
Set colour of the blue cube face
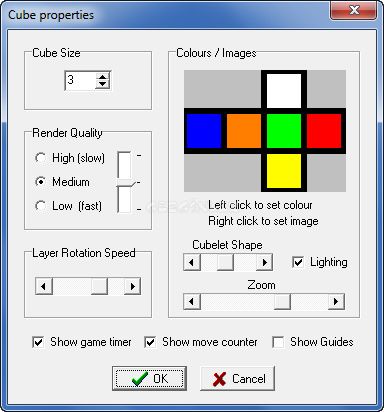click(204, 131)
